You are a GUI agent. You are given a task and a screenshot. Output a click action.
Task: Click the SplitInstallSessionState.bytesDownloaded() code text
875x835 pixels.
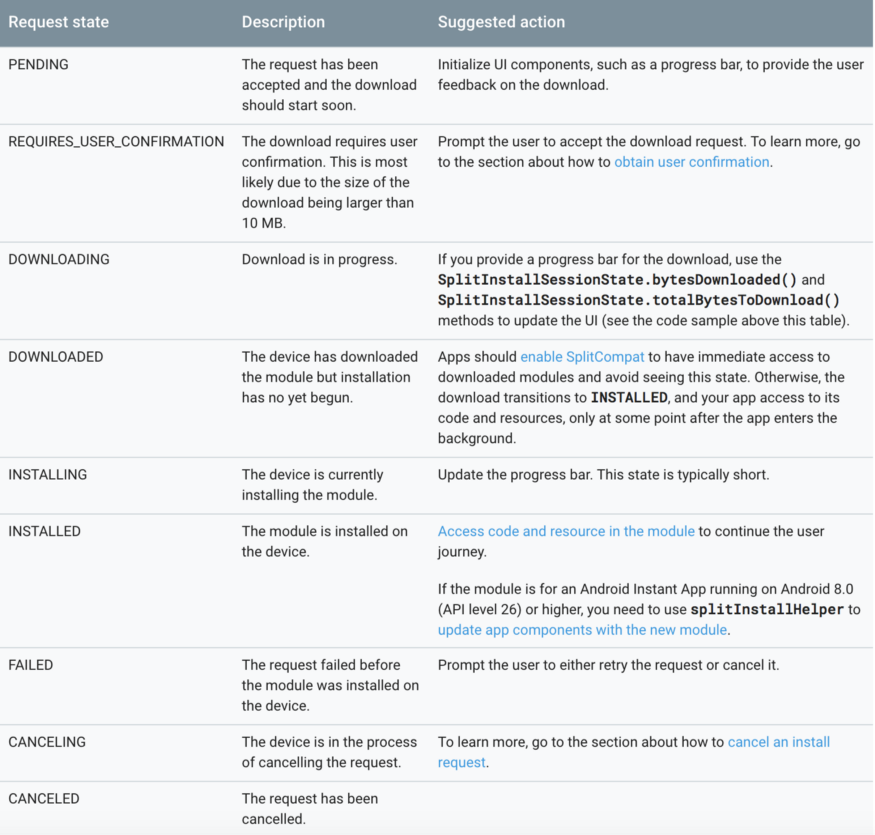pyautogui.click(x=618, y=280)
